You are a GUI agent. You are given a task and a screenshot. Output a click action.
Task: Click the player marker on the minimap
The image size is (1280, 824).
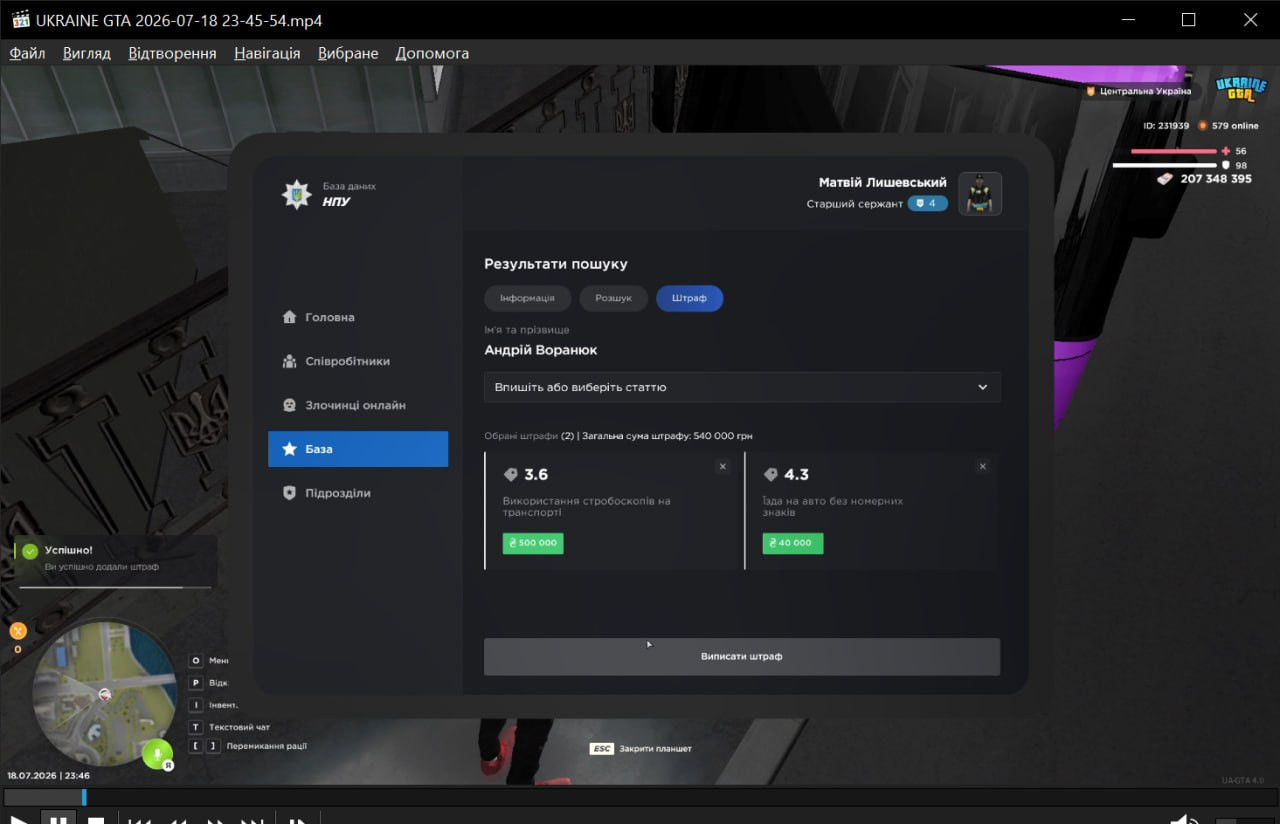104,694
